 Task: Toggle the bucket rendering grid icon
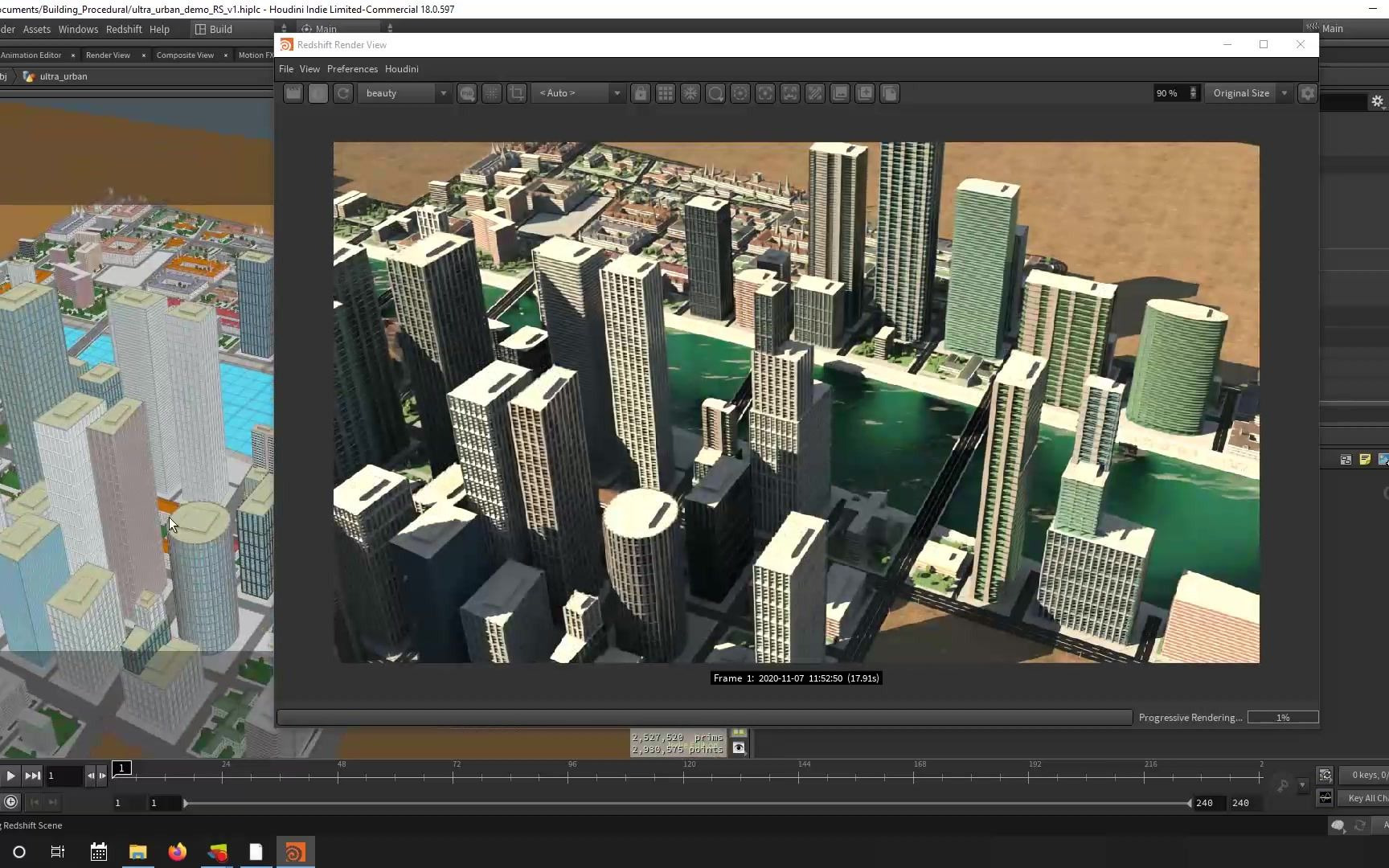click(492, 93)
